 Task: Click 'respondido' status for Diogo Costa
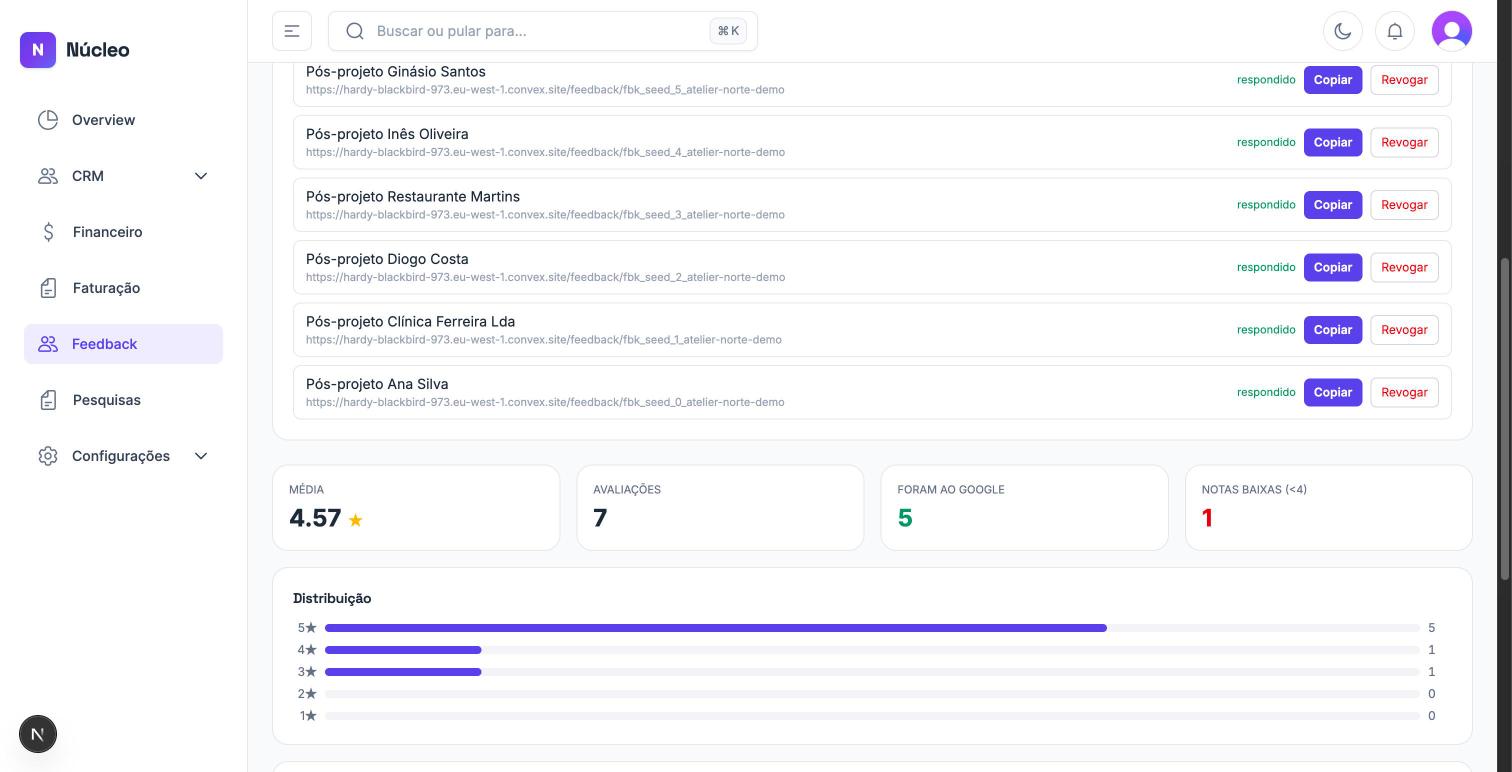point(1266,267)
